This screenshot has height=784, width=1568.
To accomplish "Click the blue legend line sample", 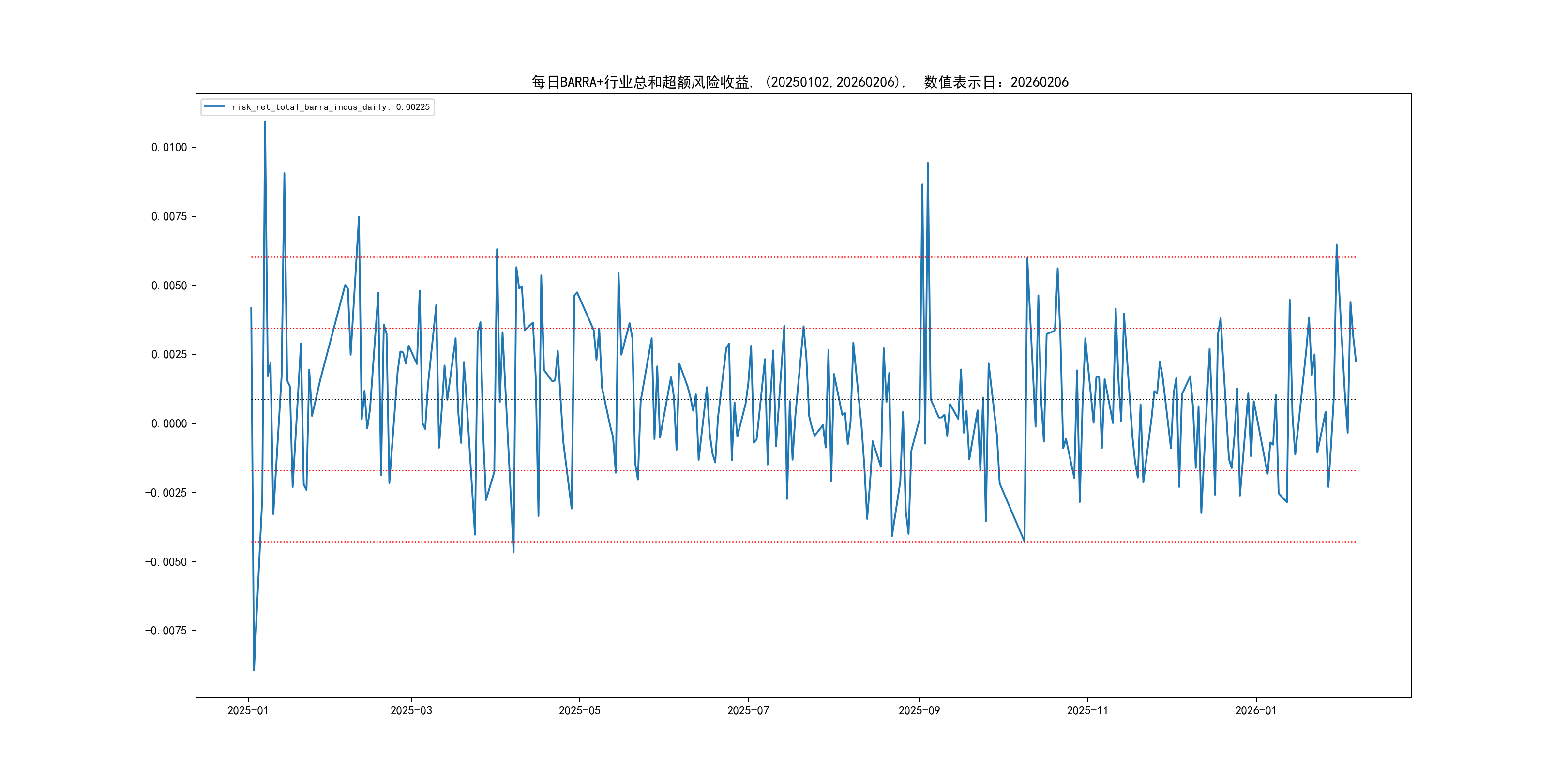I will 214,106.
